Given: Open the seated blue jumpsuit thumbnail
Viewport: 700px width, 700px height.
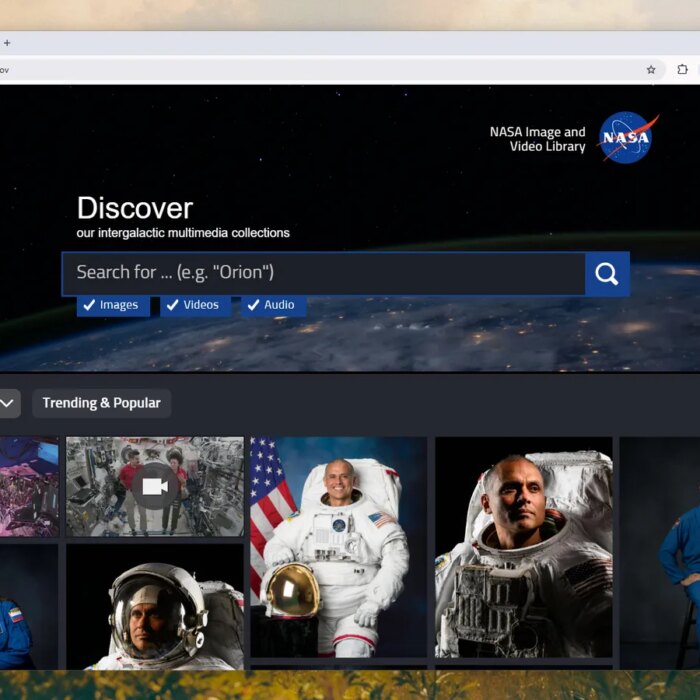Looking at the screenshot, I should (x=660, y=553).
